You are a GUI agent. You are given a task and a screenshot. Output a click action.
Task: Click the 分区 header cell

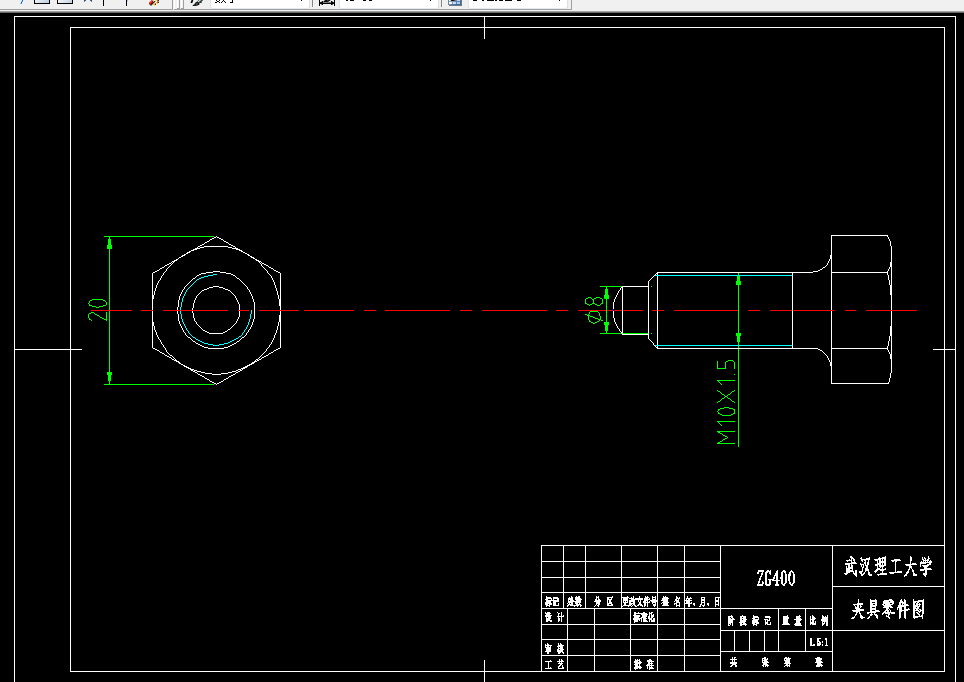[603, 601]
